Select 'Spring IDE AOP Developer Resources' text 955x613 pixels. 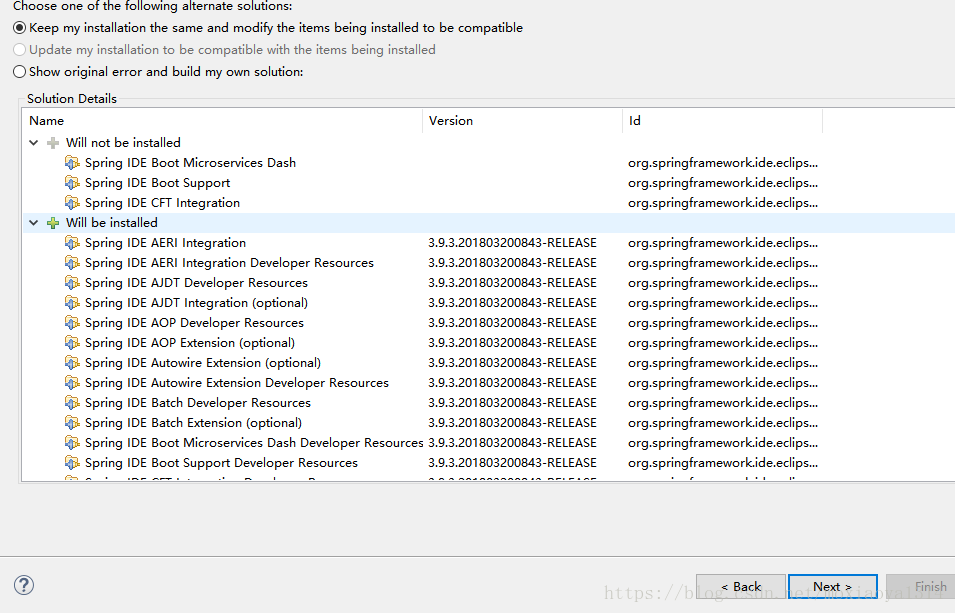pyautogui.click(x=194, y=323)
